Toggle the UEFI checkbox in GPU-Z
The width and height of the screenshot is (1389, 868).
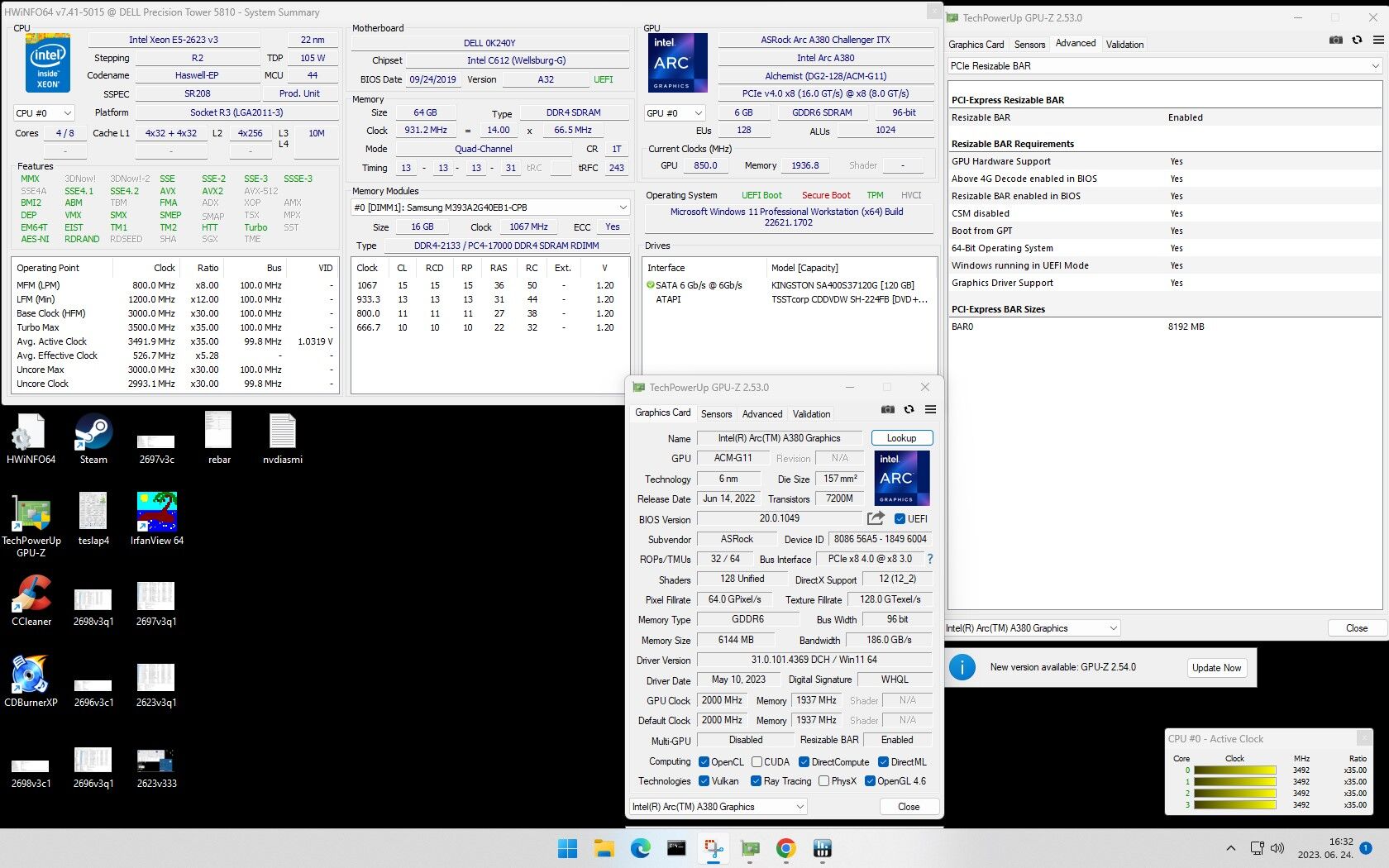(900, 519)
